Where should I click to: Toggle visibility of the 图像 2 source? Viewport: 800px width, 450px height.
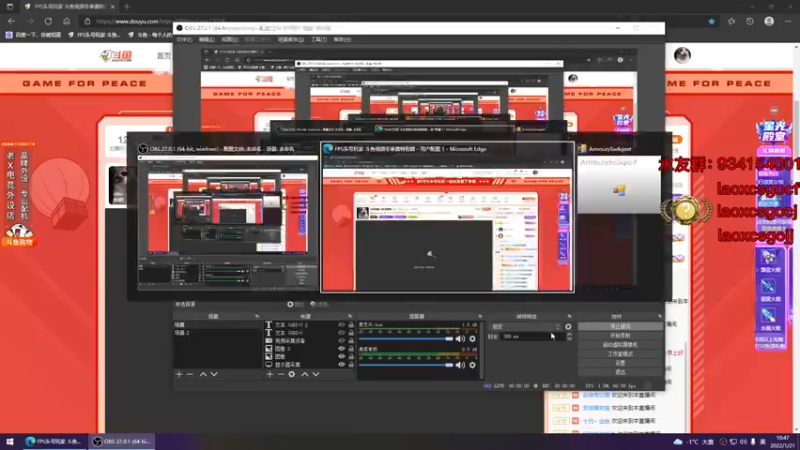pos(341,349)
